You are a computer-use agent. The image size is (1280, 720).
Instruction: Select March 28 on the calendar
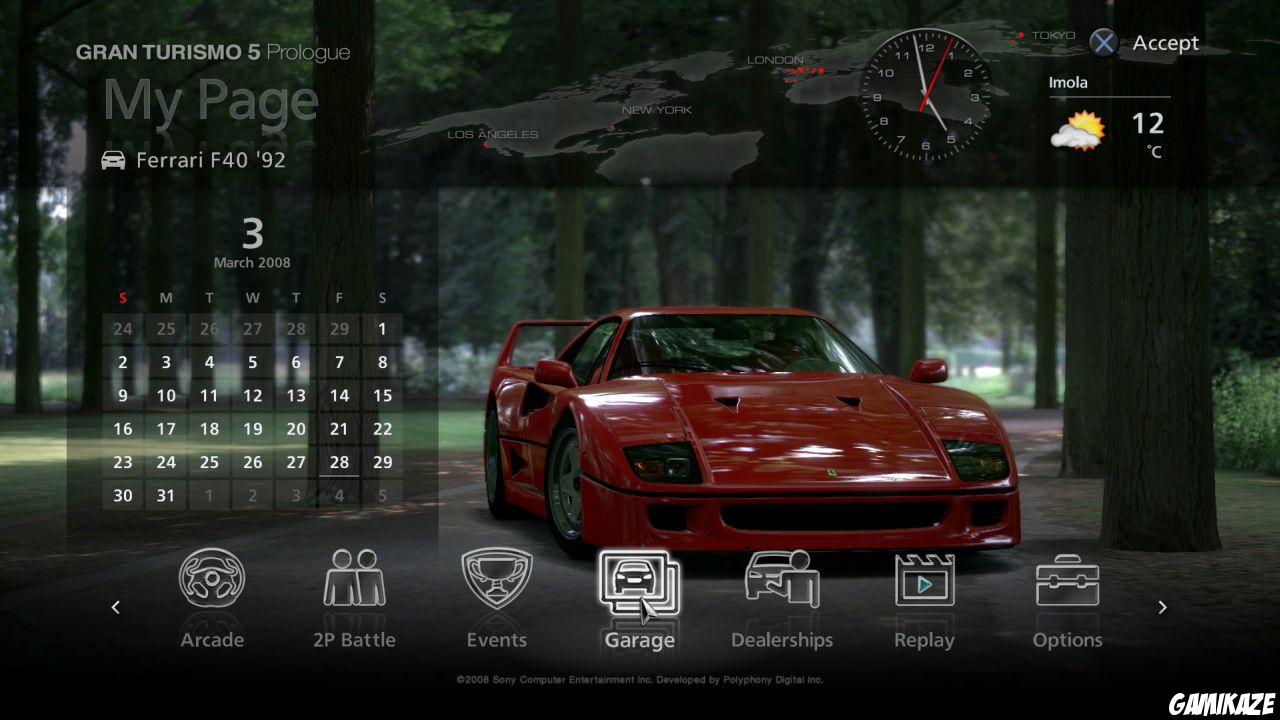(339, 462)
